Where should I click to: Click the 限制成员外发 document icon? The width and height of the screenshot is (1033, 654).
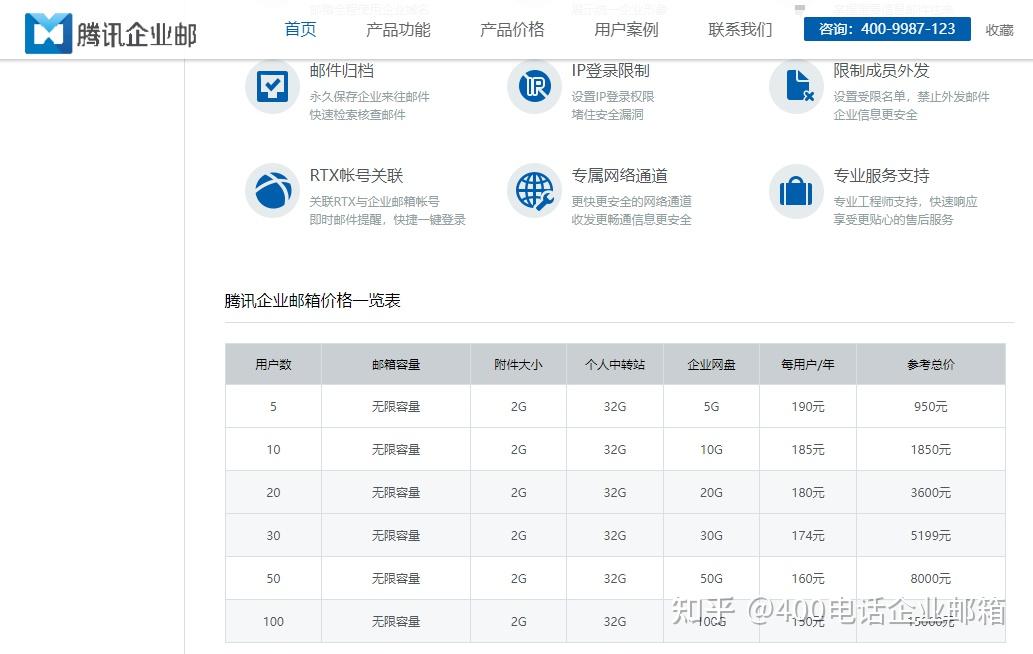(x=796, y=86)
